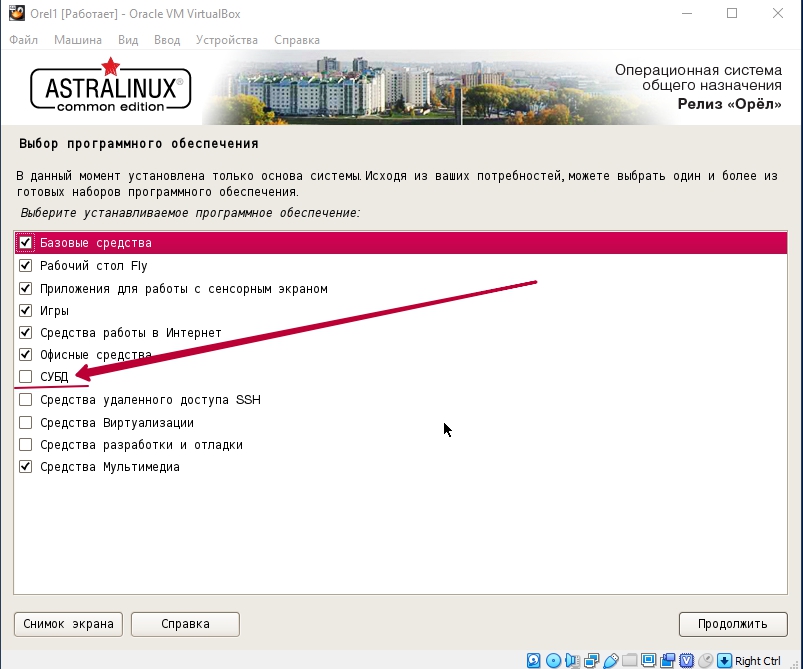Screen dimensions: 803x669
Task: Click the Рабочий стол Fly row text
Action: point(94,266)
